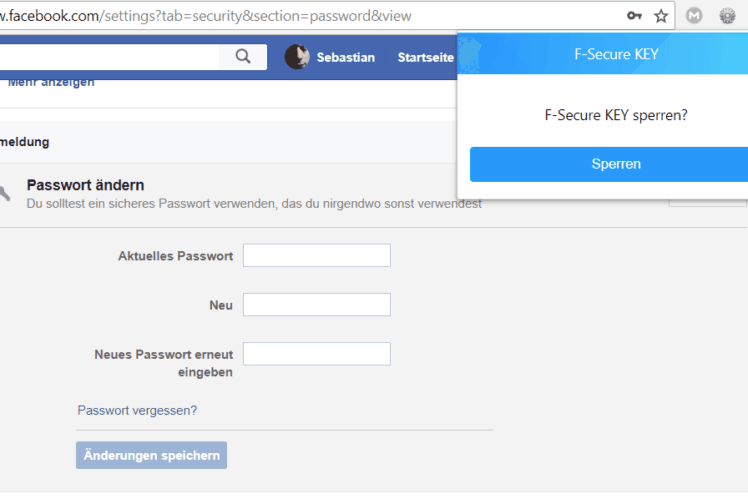Click the Aktuelles Passwort field
The height and width of the screenshot is (499, 748).
coord(317,255)
